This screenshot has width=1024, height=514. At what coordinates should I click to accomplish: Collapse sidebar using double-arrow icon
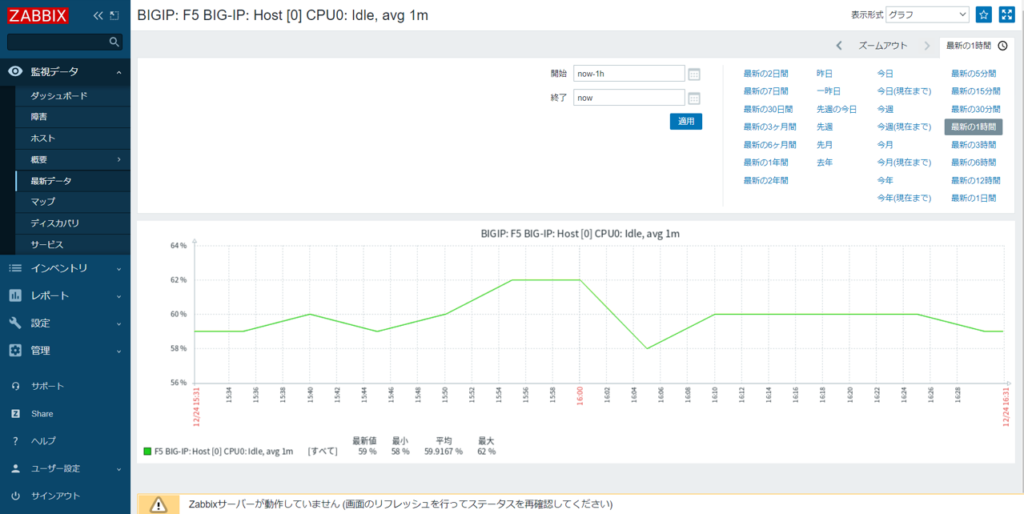tap(97, 16)
